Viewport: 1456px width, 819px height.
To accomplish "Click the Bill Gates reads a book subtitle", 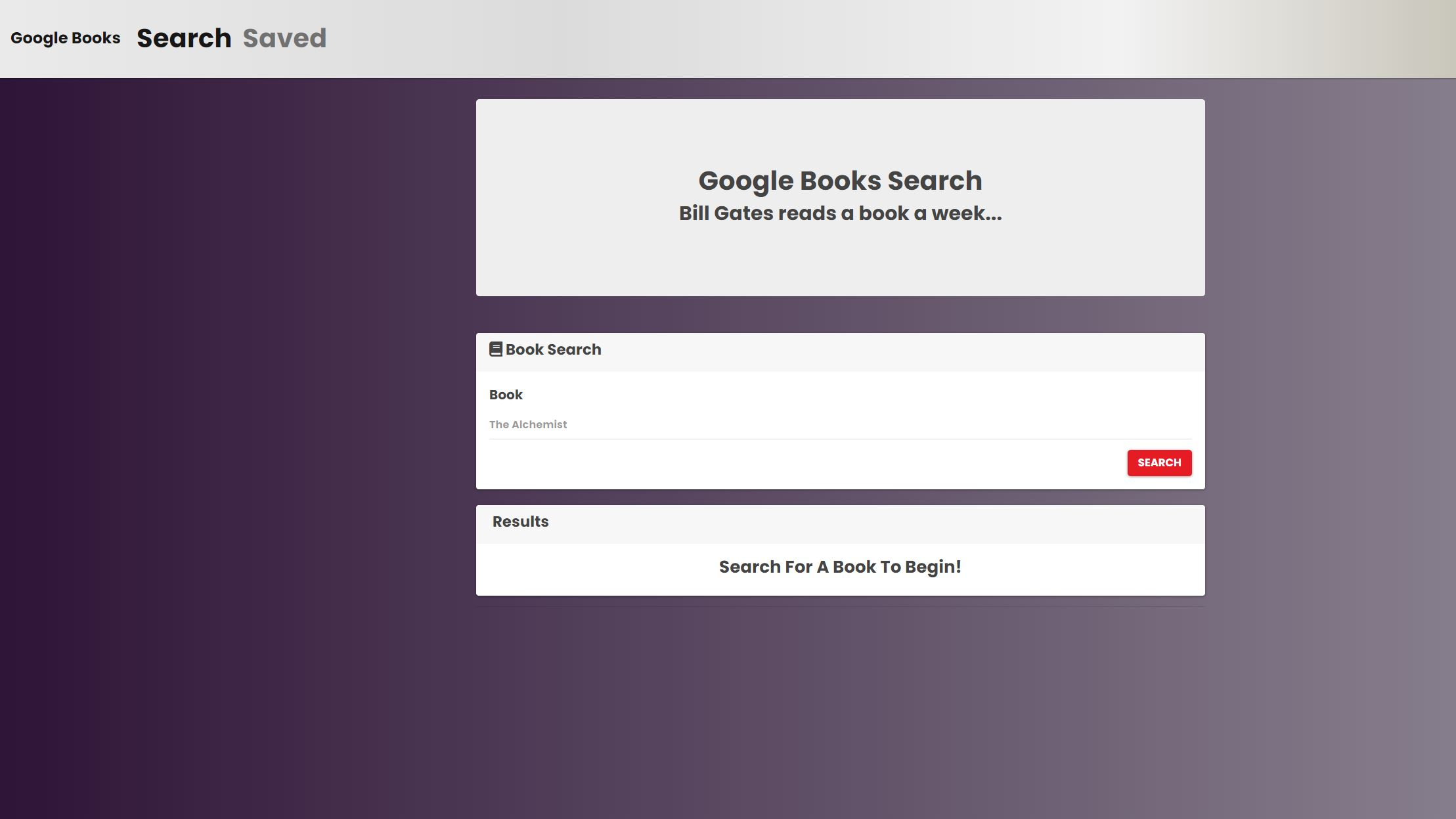I will [840, 213].
